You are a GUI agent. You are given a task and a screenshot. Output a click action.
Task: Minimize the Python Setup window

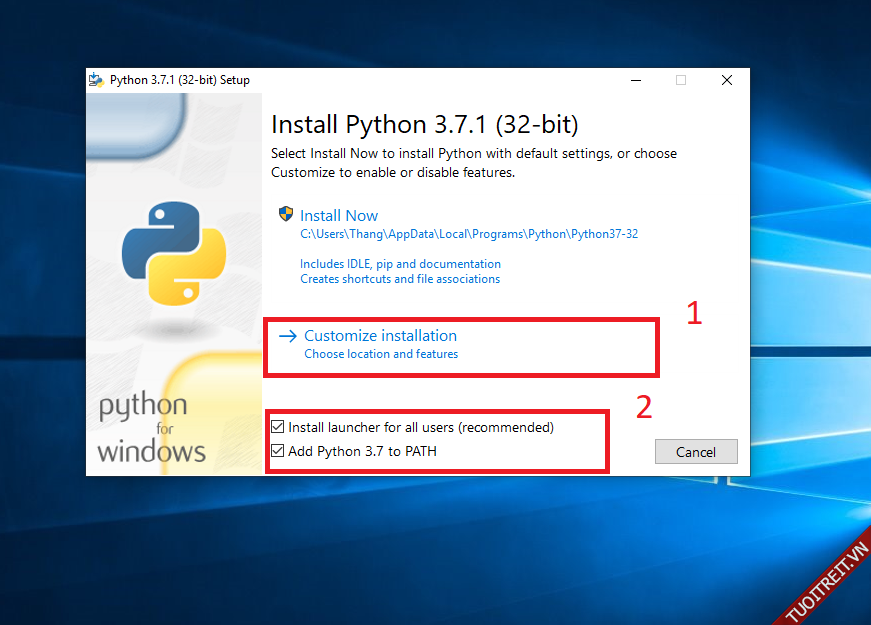tap(635, 80)
